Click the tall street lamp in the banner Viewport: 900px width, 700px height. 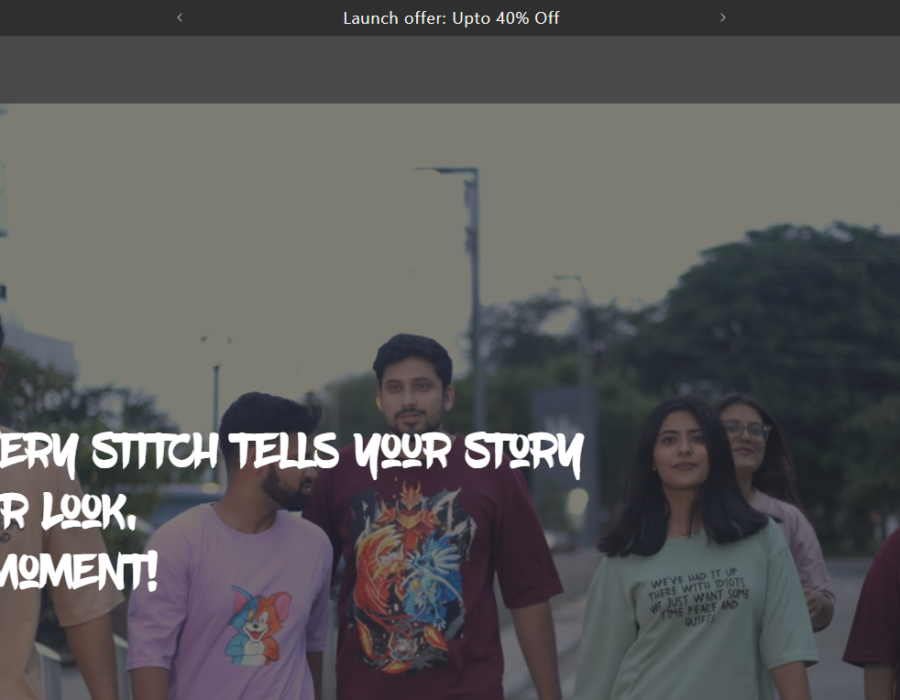click(x=473, y=280)
